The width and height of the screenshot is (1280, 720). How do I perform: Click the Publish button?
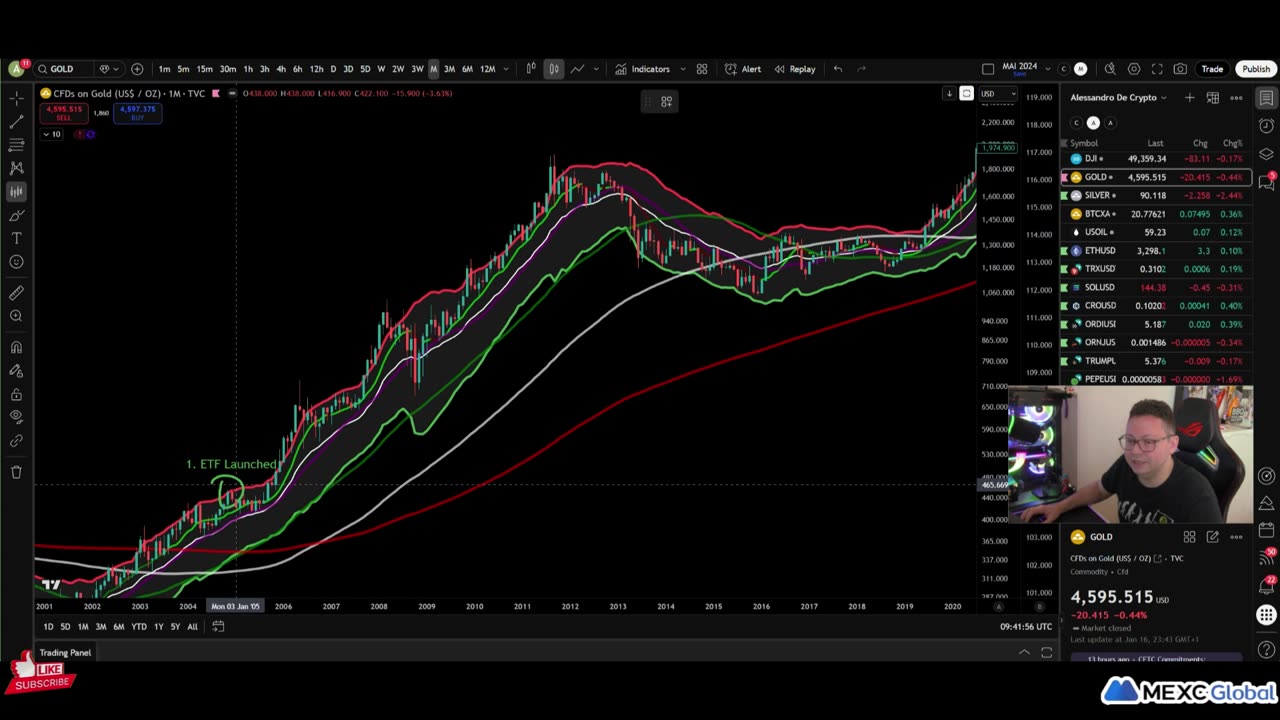click(x=1256, y=69)
